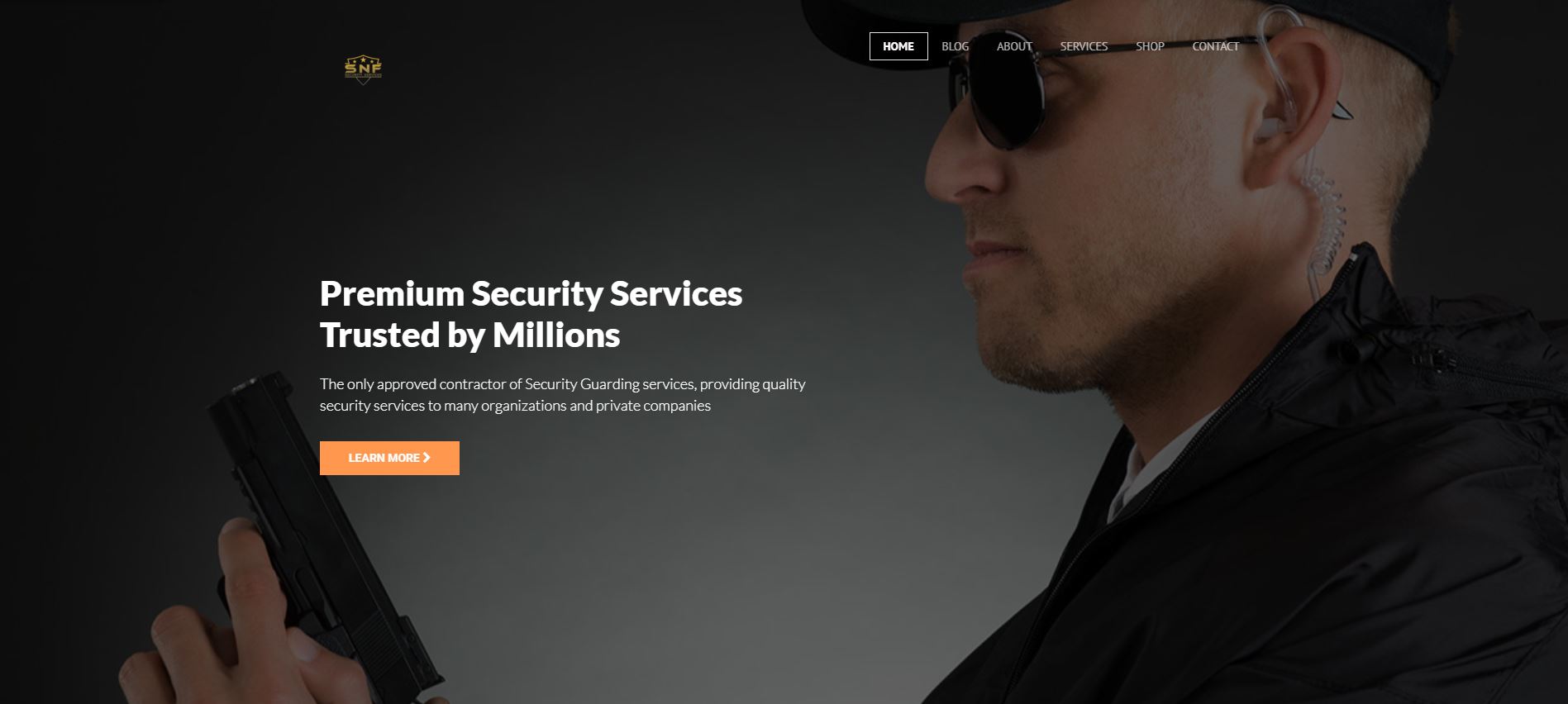This screenshot has height=704, width=1568.
Task: Visit the SHOP page
Action: tap(1150, 46)
